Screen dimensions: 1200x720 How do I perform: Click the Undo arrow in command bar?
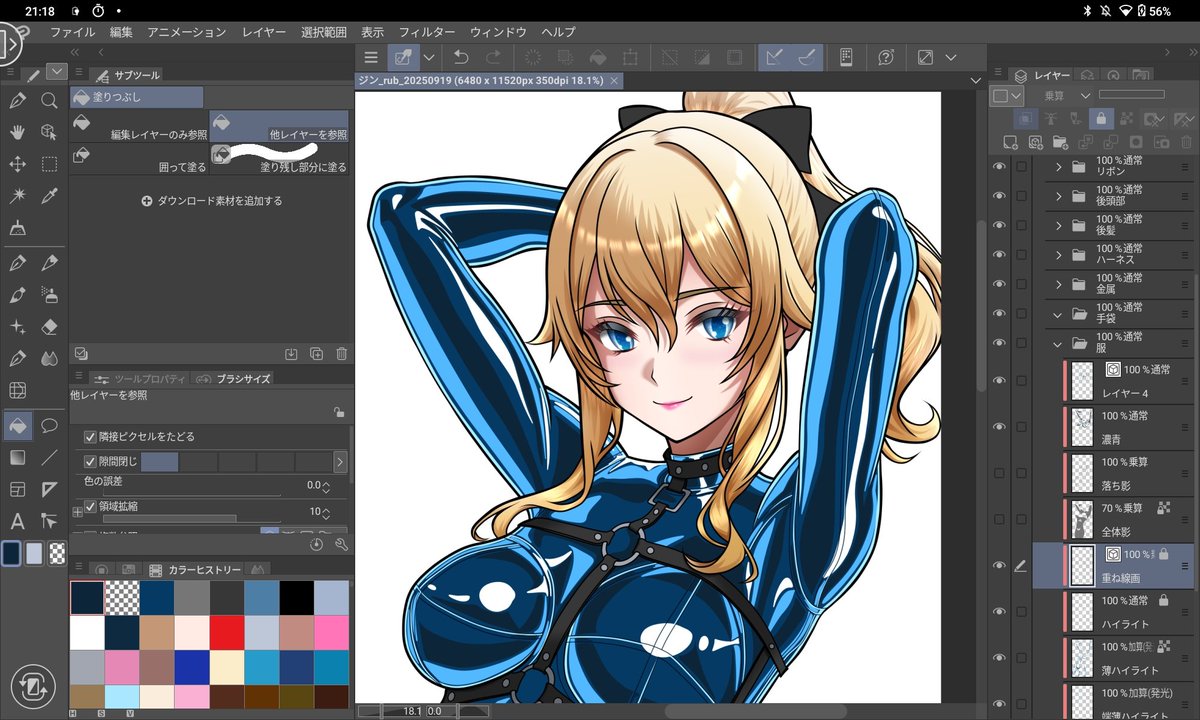461,57
